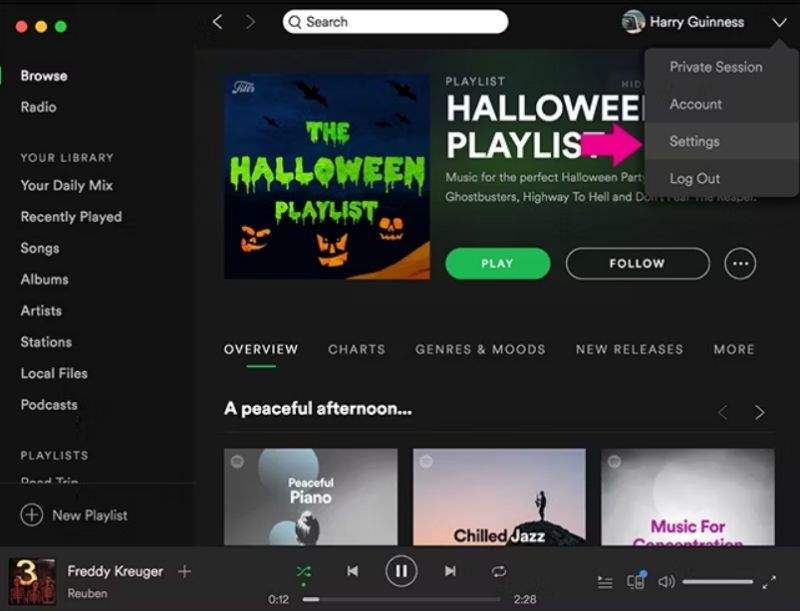
Task: Open Local Files
Action: point(54,373)
